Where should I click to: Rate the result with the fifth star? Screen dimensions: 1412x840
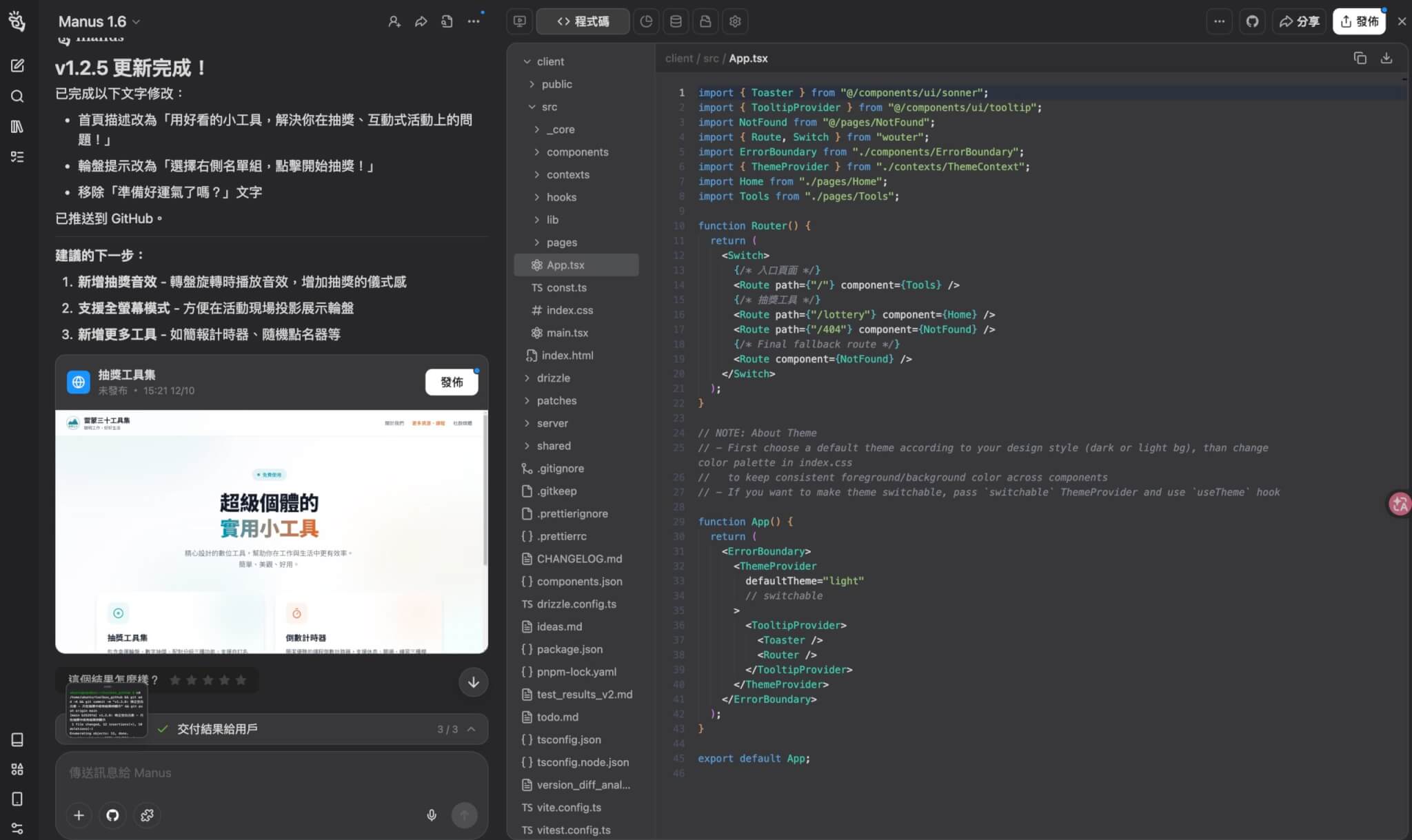(241, 680)
